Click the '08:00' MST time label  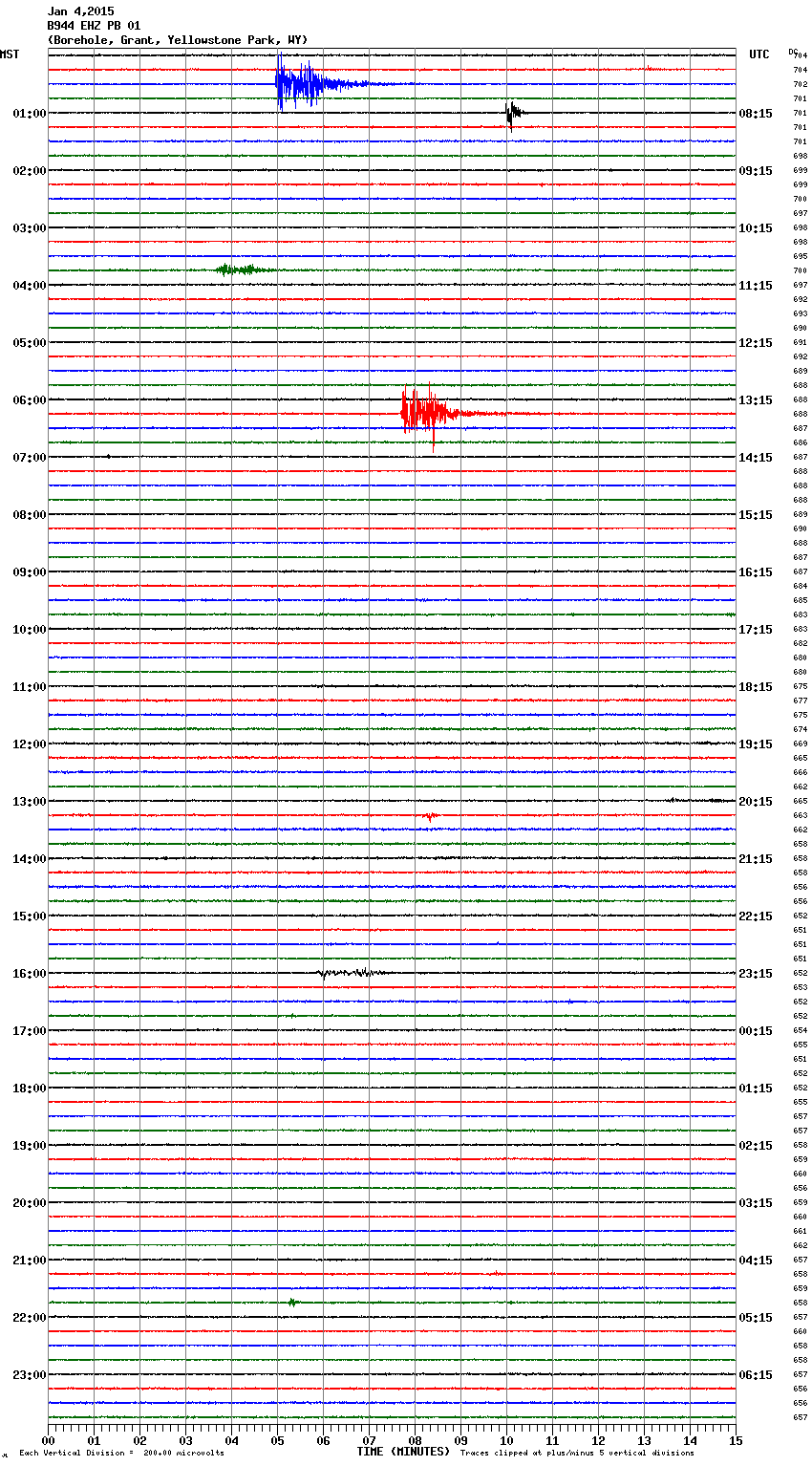(30, 515)
